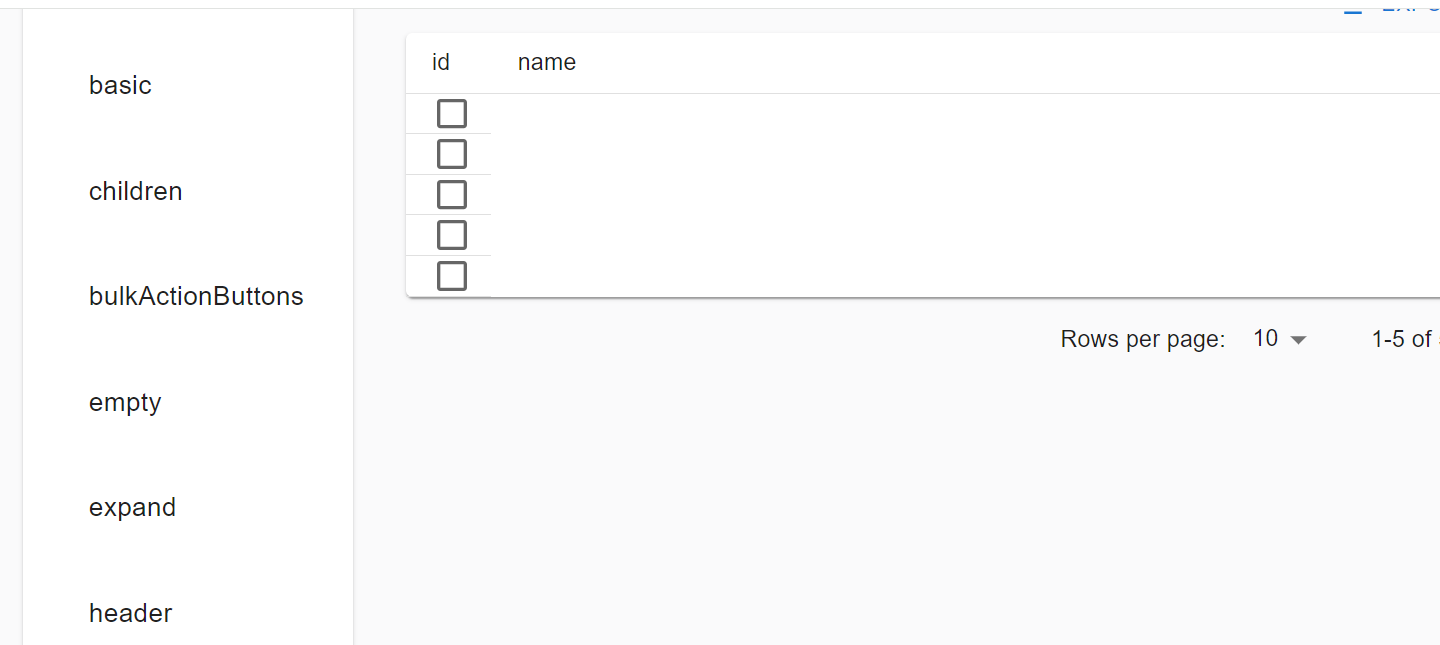Open the 'header' story in the sidebar
Screen dimensions: 1440x645
pyautogui.click(x=130, y=612)
